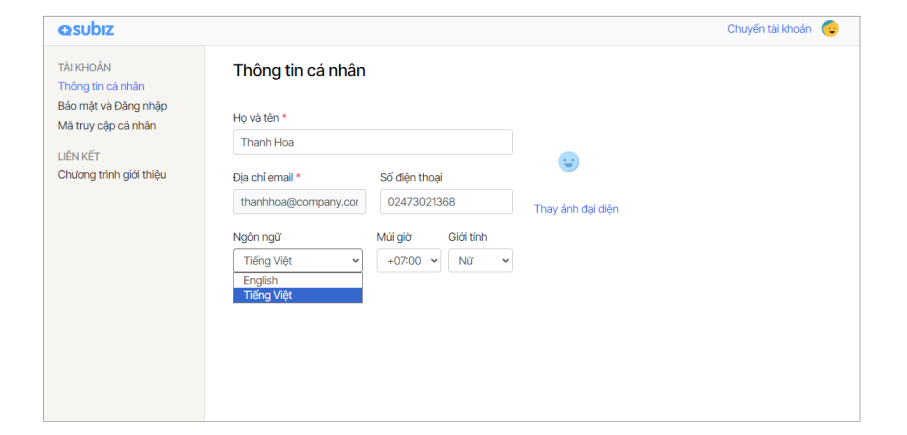Click the smiley profile picture placeholder
The image size is (907, 435).
tap(568, 162)
